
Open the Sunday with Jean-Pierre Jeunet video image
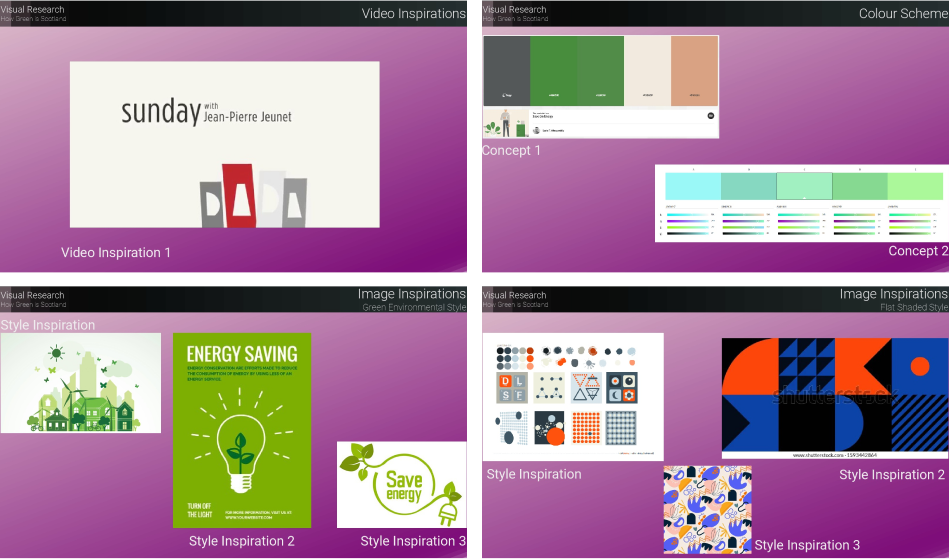tap(224, 144)
